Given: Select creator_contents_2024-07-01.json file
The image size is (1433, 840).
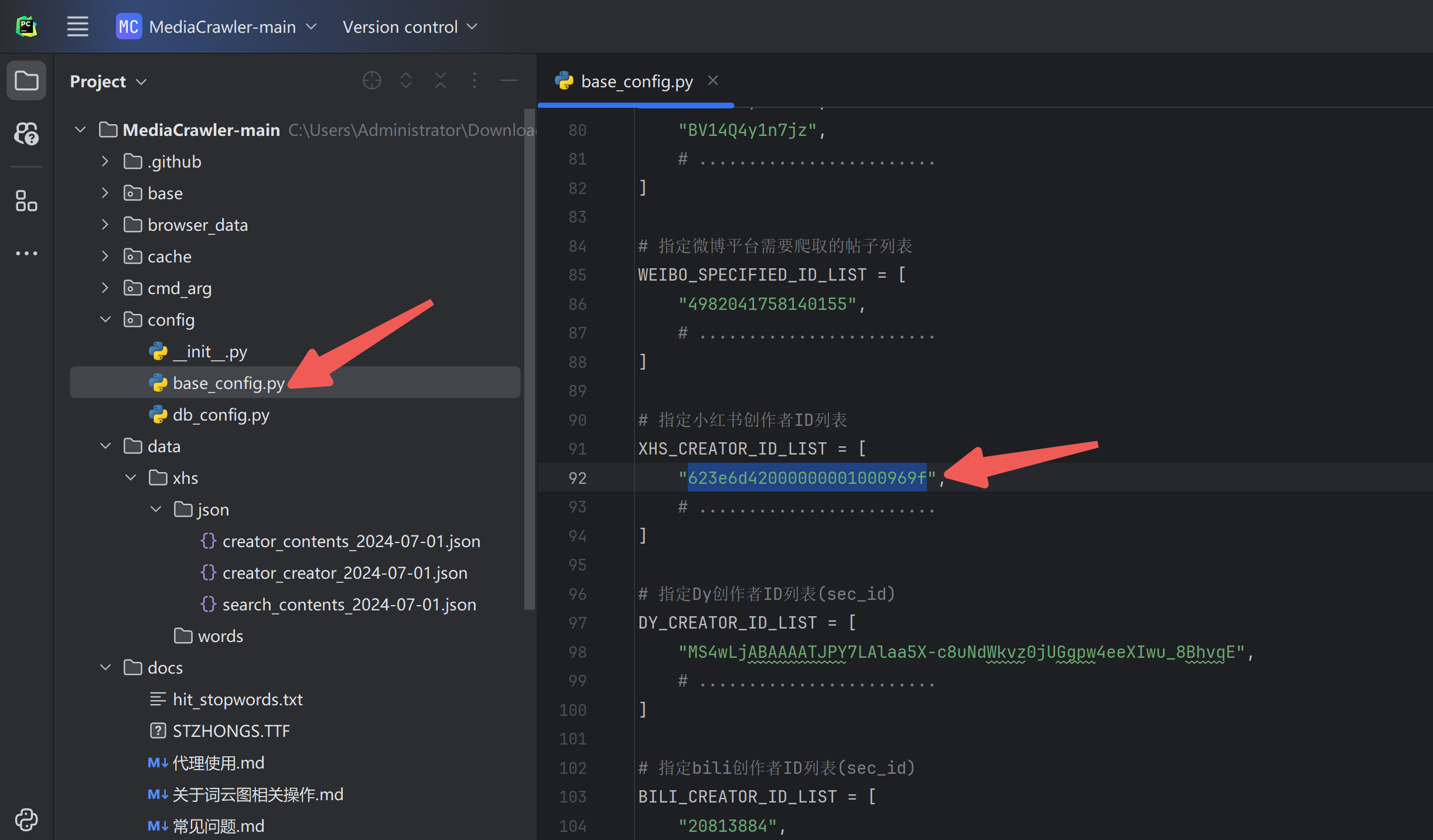Looking at the screenshot, I should click(x=352, y=541).
